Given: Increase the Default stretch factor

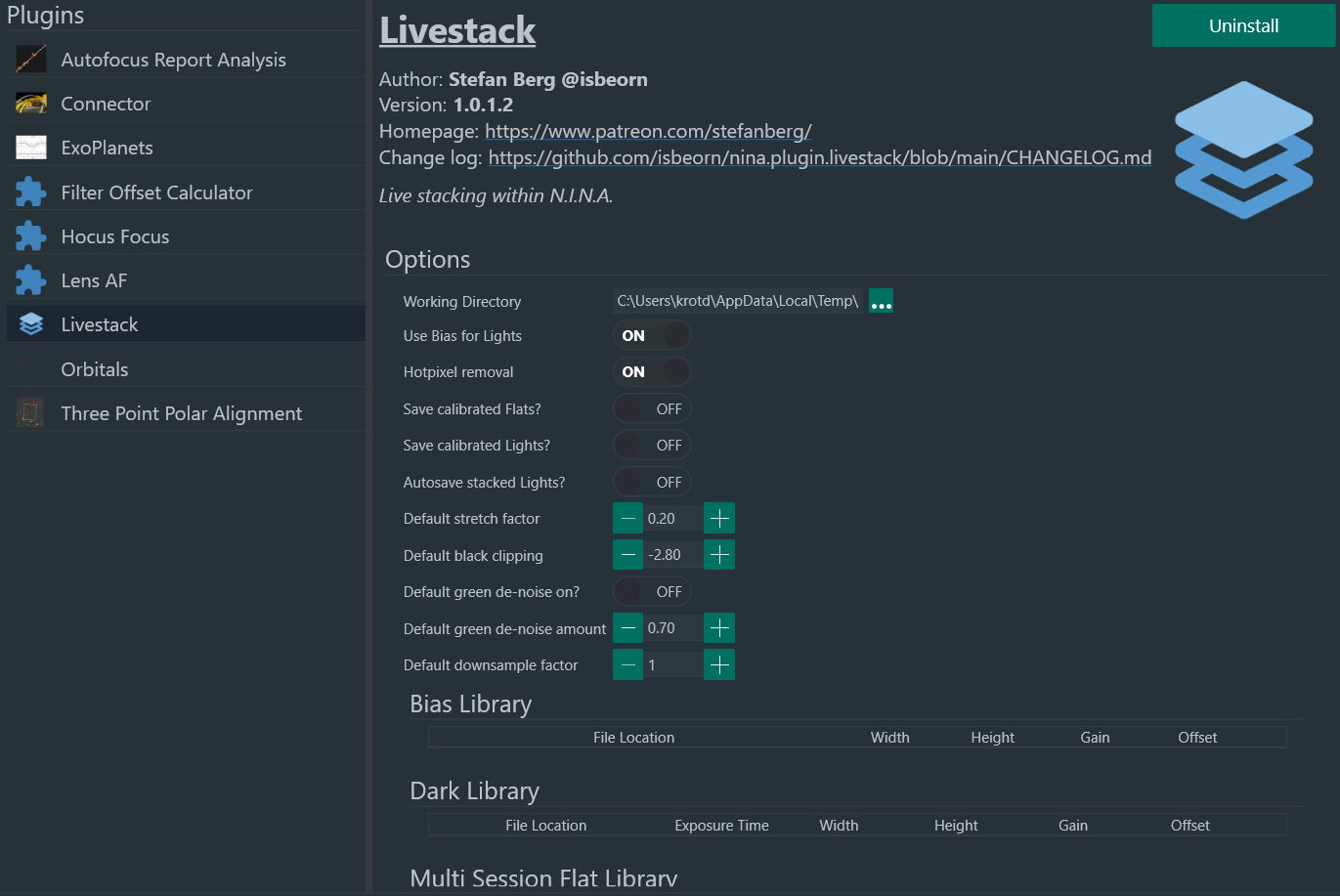Looking at the screenshot, I should tap(719, 518).
